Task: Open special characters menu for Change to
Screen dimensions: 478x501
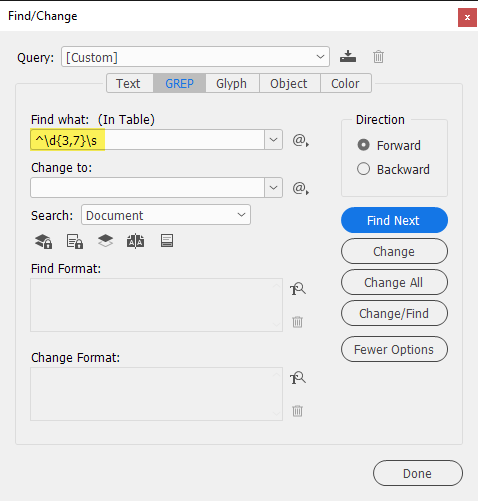Action: (x=300, y=188)
